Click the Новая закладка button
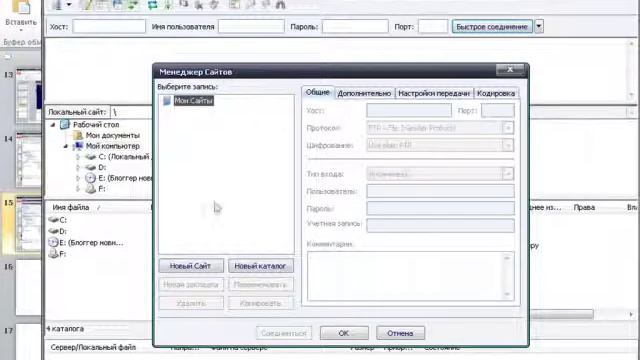This screenshot has height=360, width=640. point(191,284)
